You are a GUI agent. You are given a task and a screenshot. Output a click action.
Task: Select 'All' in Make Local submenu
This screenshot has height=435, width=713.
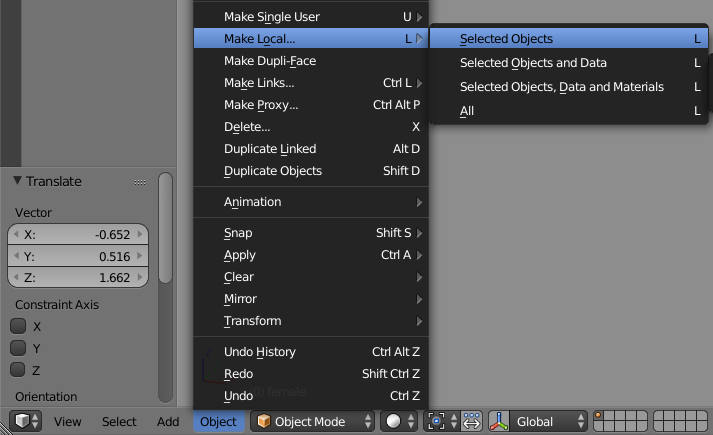[x=569, y=110]
